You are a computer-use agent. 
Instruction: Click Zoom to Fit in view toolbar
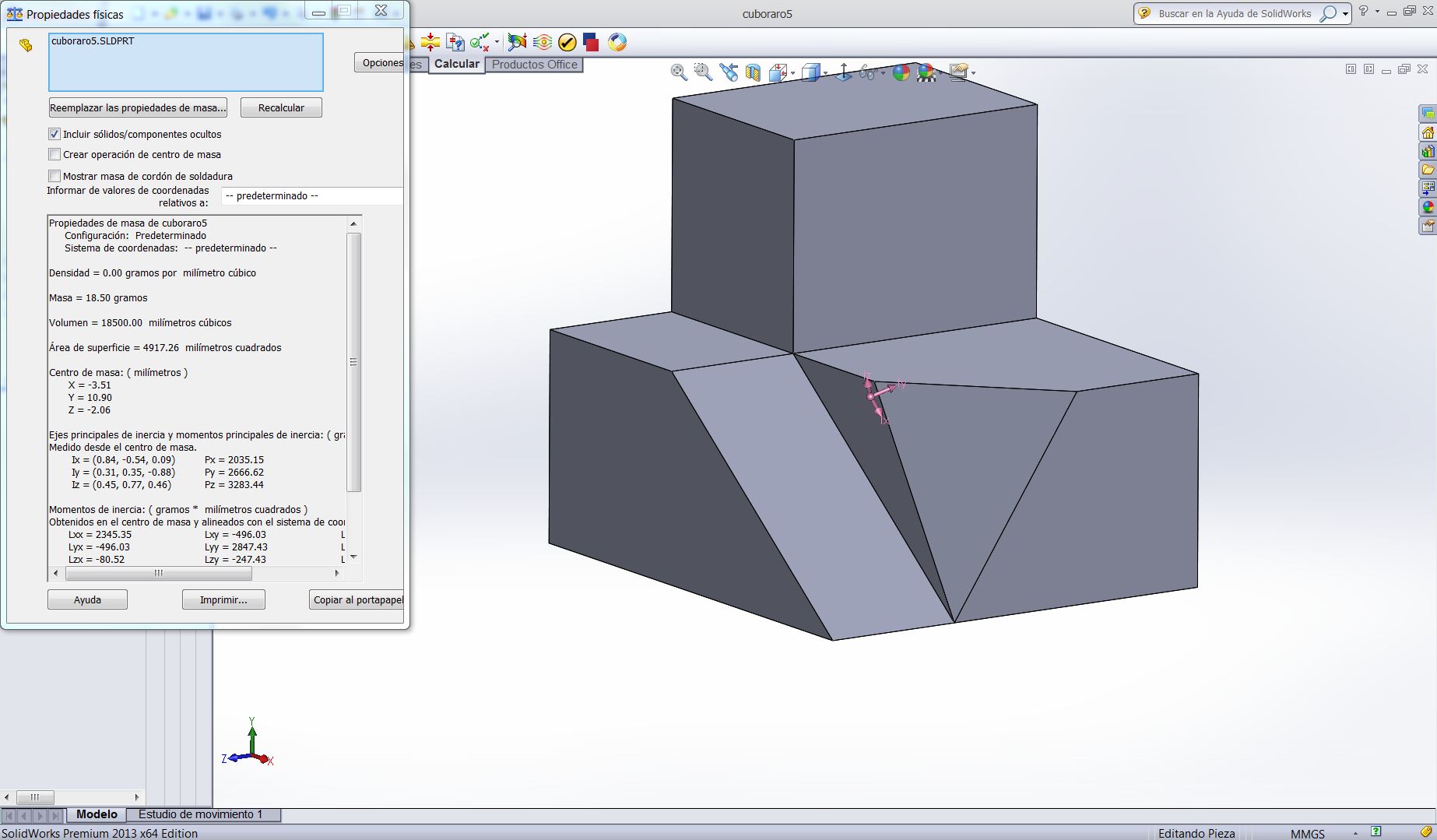pyautogui.click(x=679, y=72)
